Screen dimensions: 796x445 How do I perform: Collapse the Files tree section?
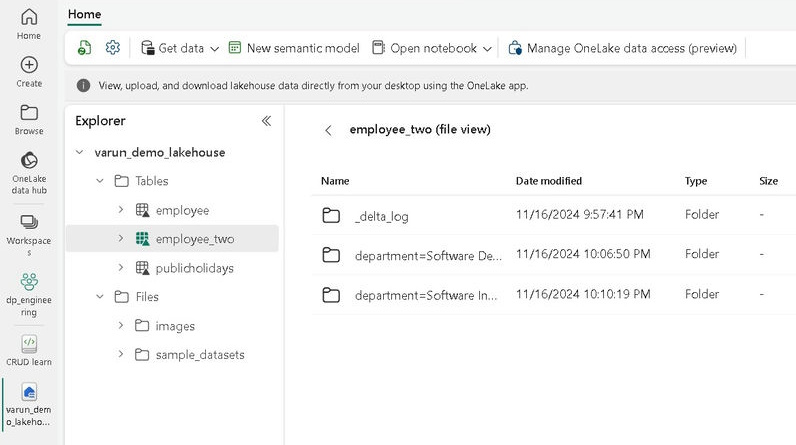tap(99, 297)
